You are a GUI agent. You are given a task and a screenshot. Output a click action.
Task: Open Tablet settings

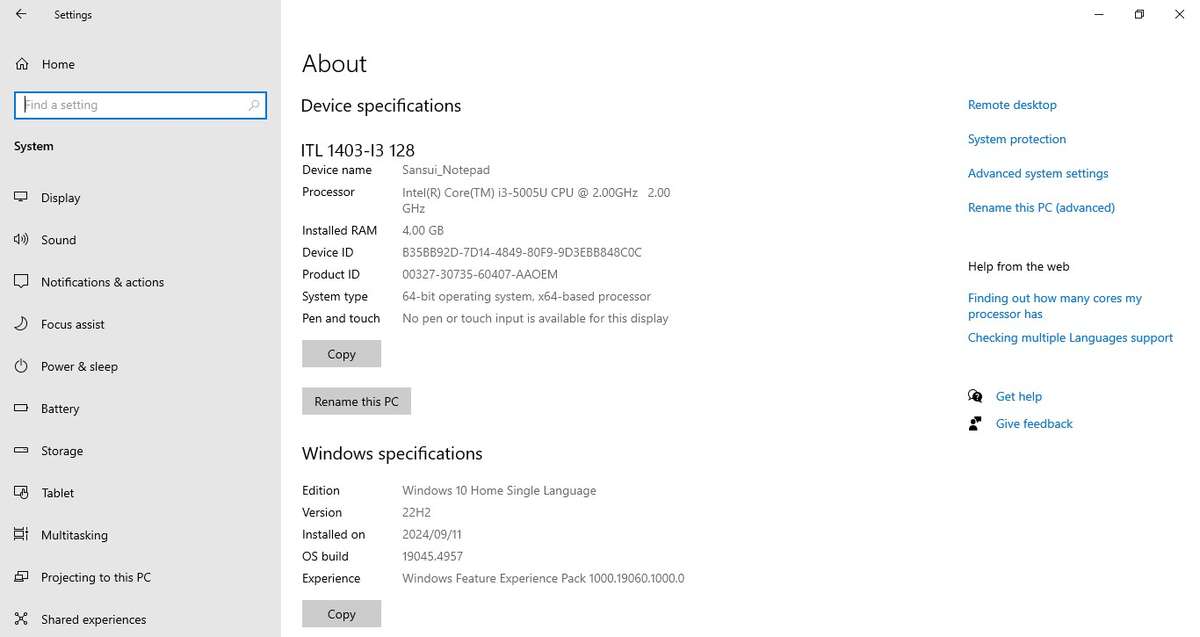[x=57, y=492]
